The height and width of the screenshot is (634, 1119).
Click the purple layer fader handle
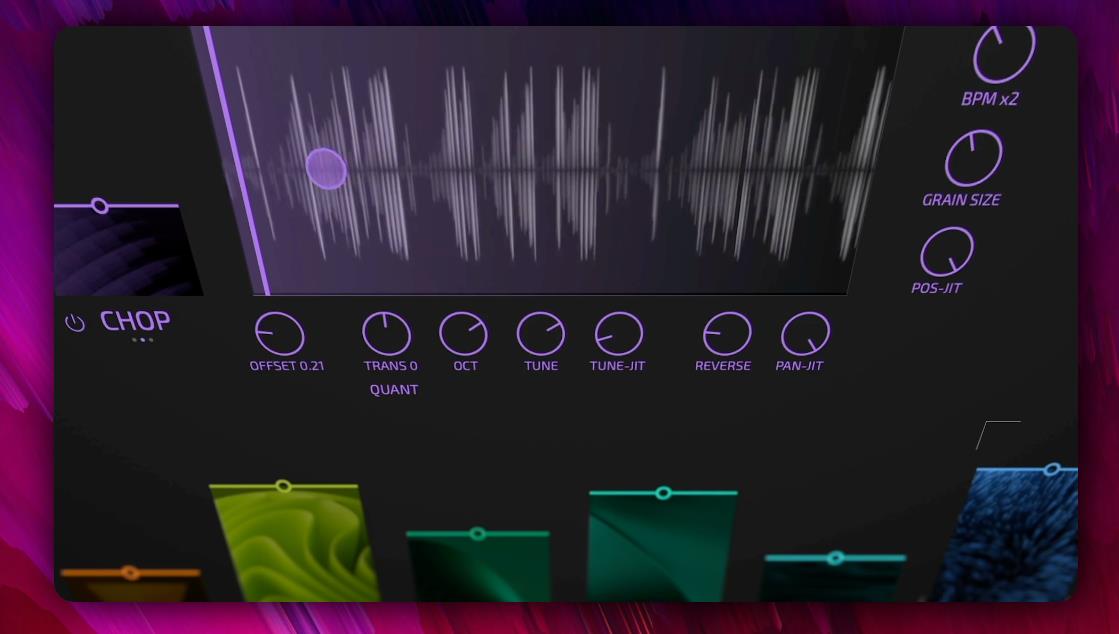pos(100,206)
